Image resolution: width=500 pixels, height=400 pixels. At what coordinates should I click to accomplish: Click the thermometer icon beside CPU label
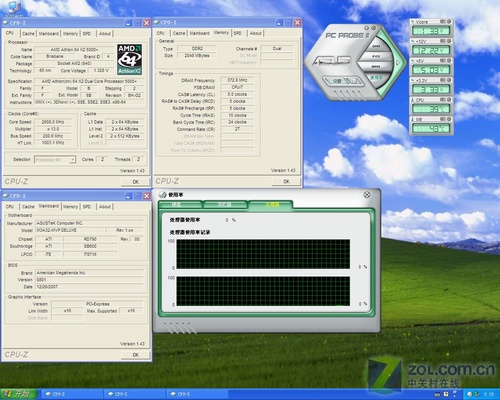413,100
